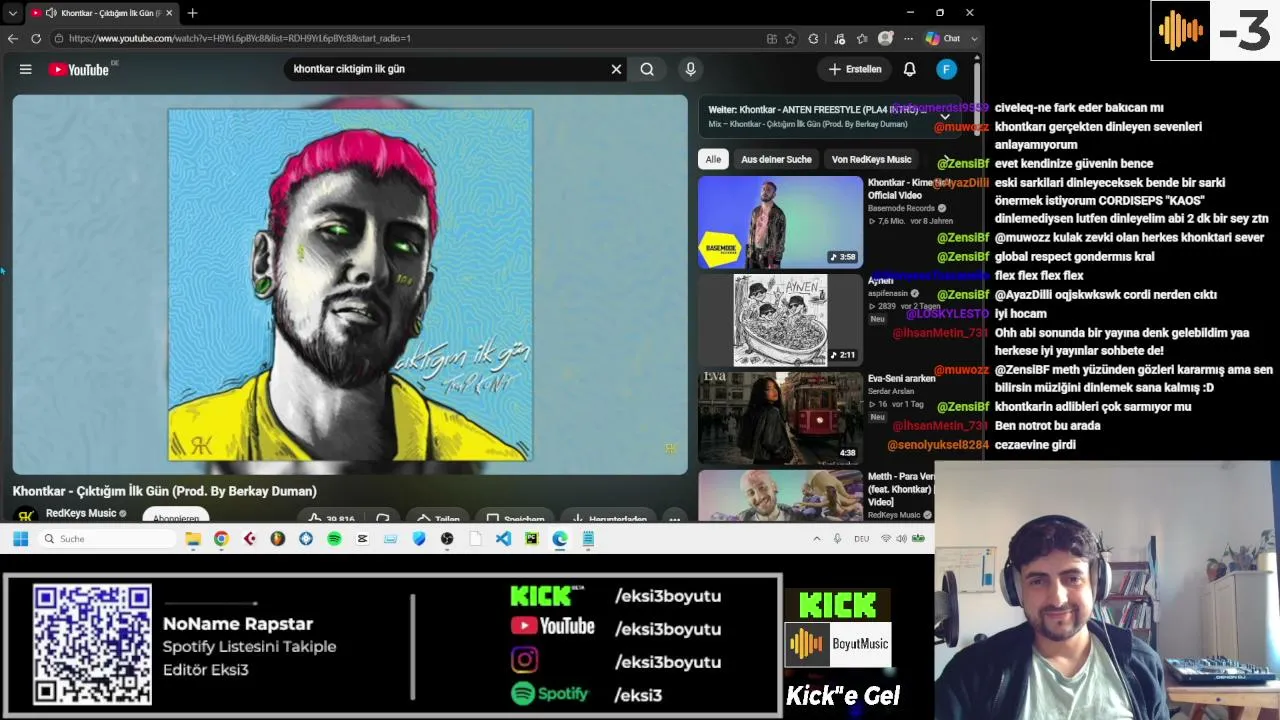Screen dimensions: 1280x720
Task: Open the Metth Para Ver video thumbnail
Action: tap(780, 496)
